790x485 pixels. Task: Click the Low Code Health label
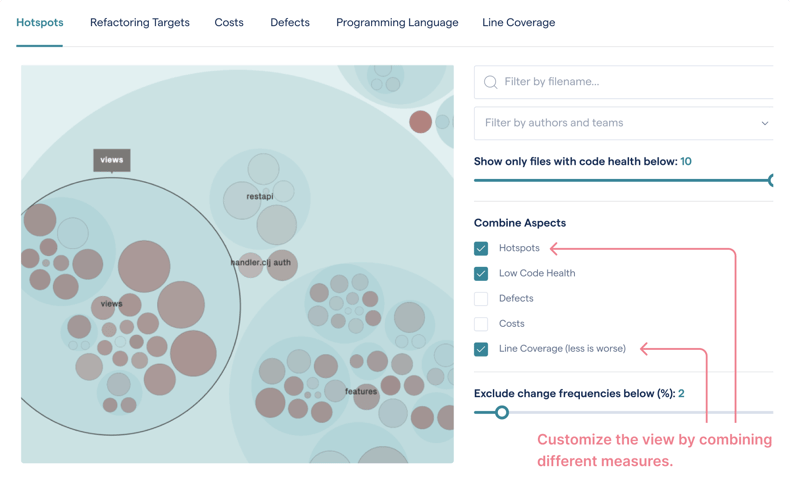(x=537, y=273)
